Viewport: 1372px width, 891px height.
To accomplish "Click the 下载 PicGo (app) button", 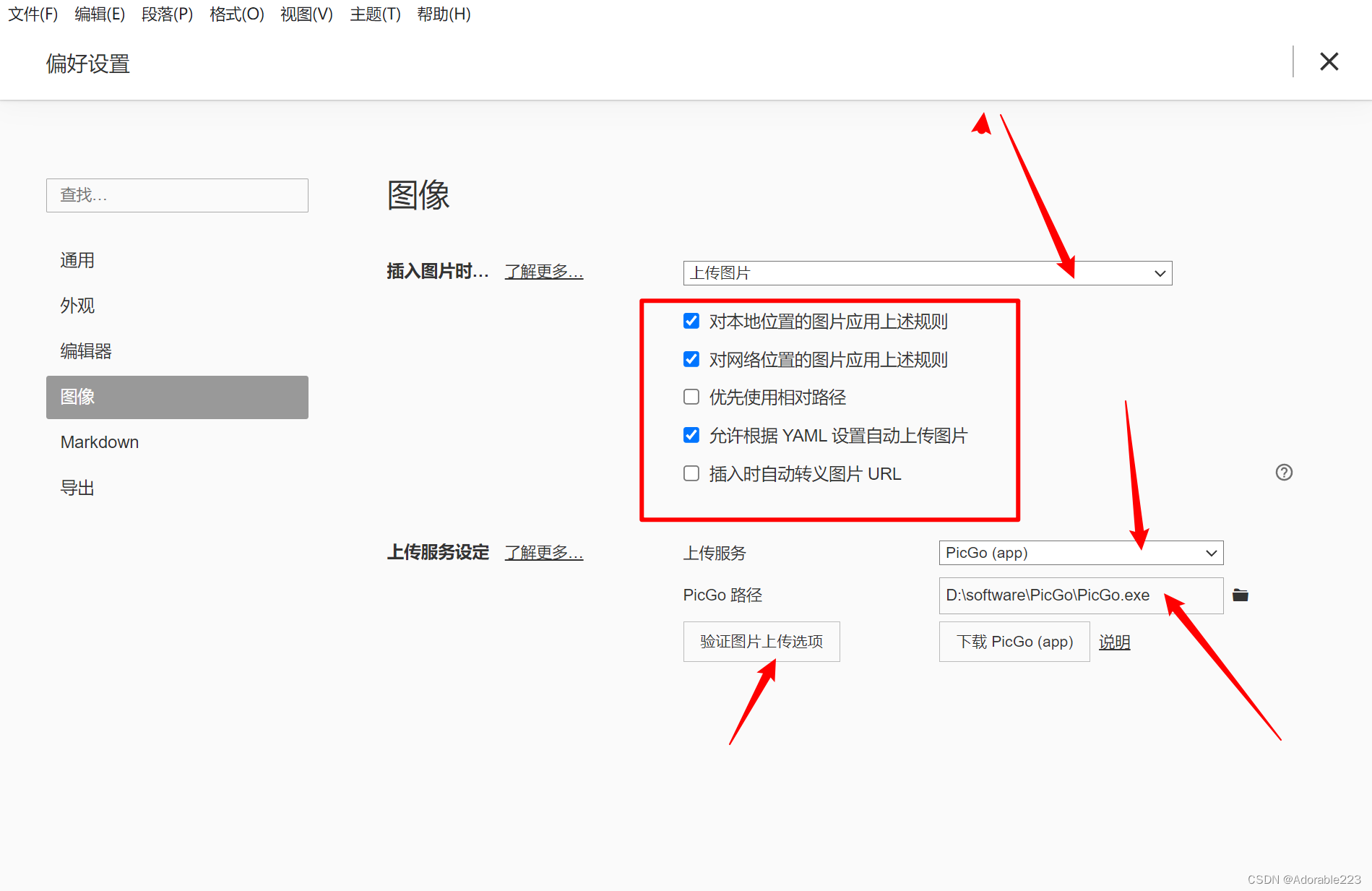I will pos(1014,642).
